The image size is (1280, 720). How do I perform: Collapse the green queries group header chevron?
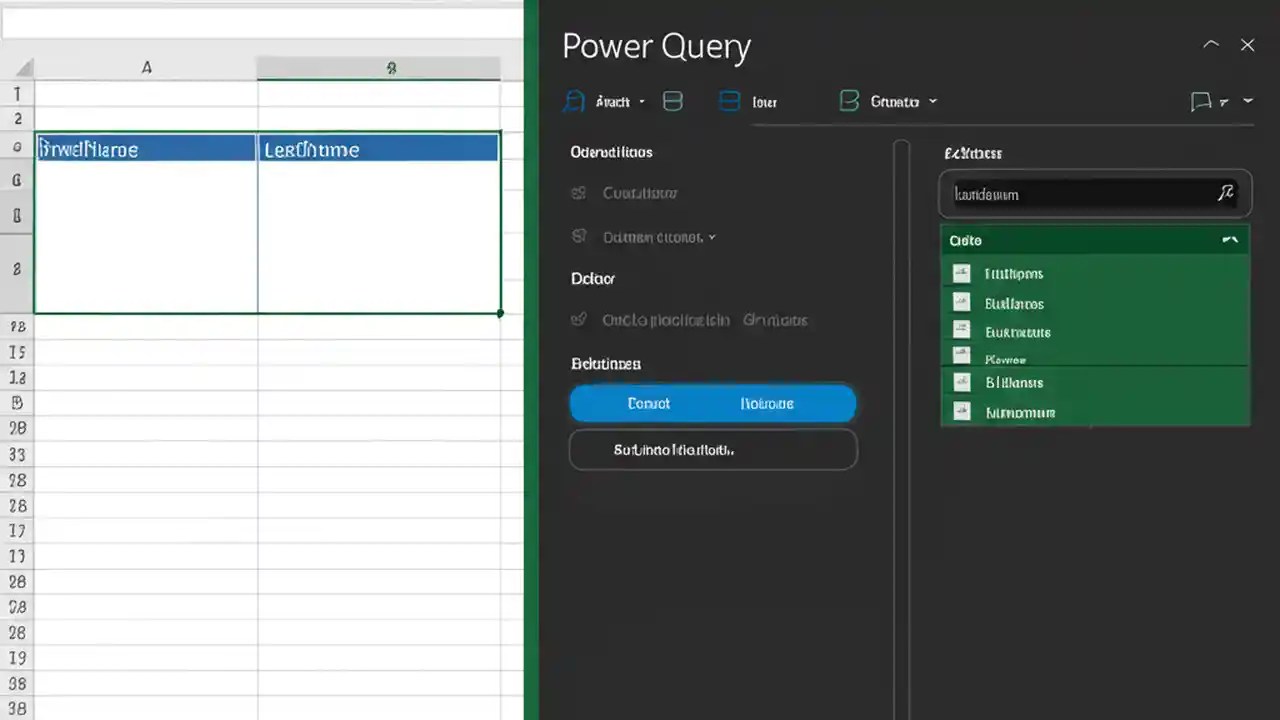coord(1230,240)
